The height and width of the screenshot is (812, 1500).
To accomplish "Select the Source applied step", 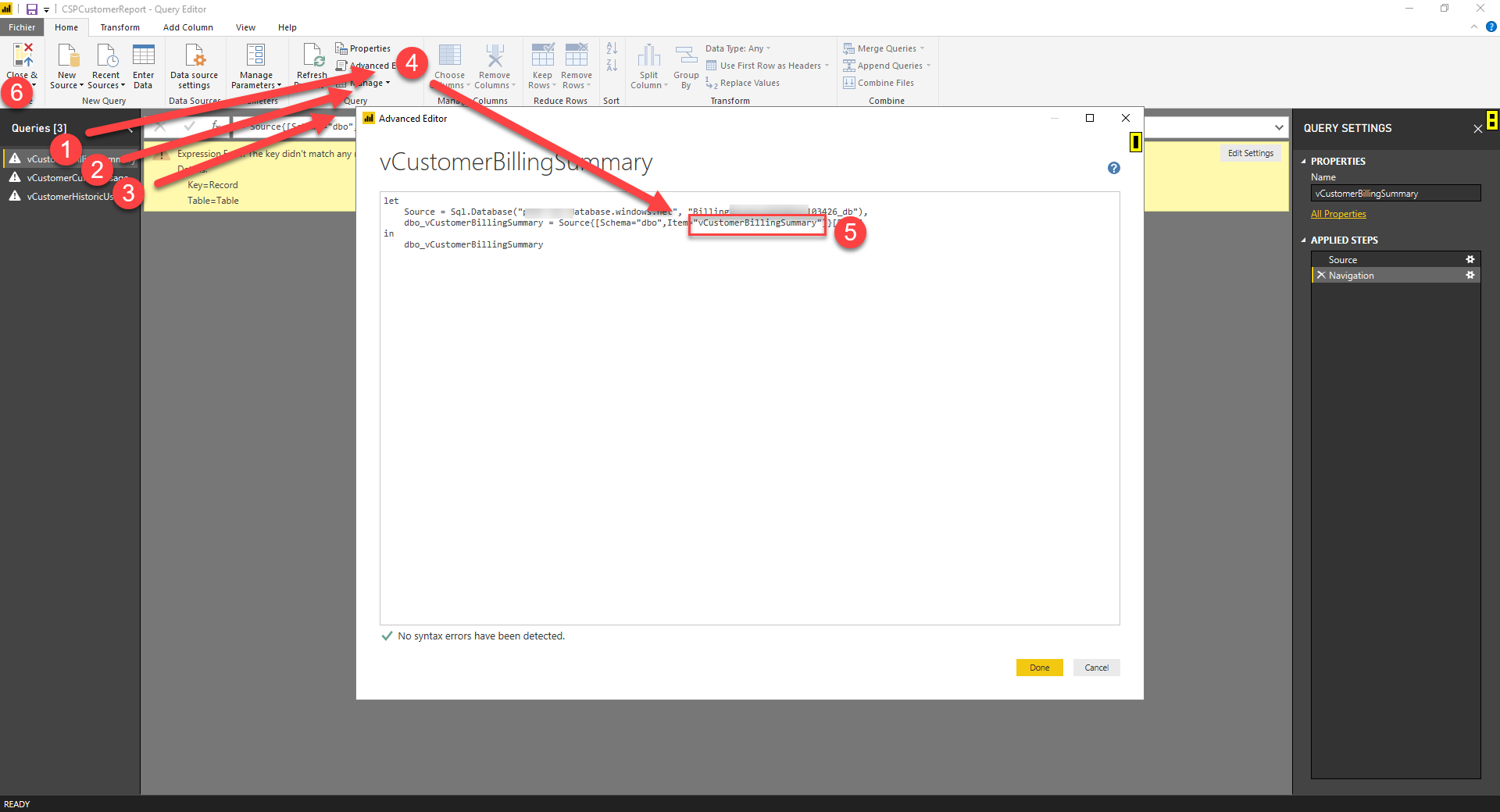I will pos(1395,259).
